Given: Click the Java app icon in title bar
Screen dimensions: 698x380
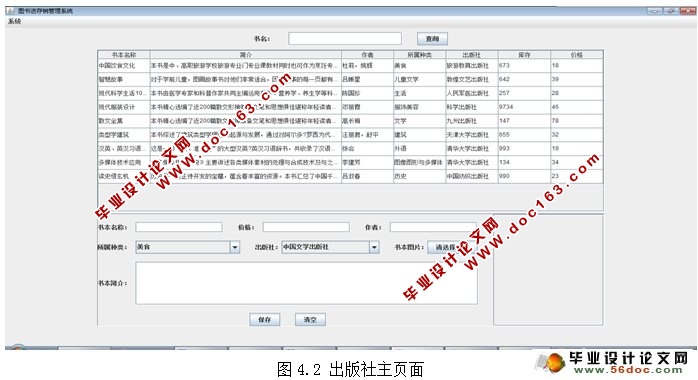Looking at the screenshot, I should (11, 11).
